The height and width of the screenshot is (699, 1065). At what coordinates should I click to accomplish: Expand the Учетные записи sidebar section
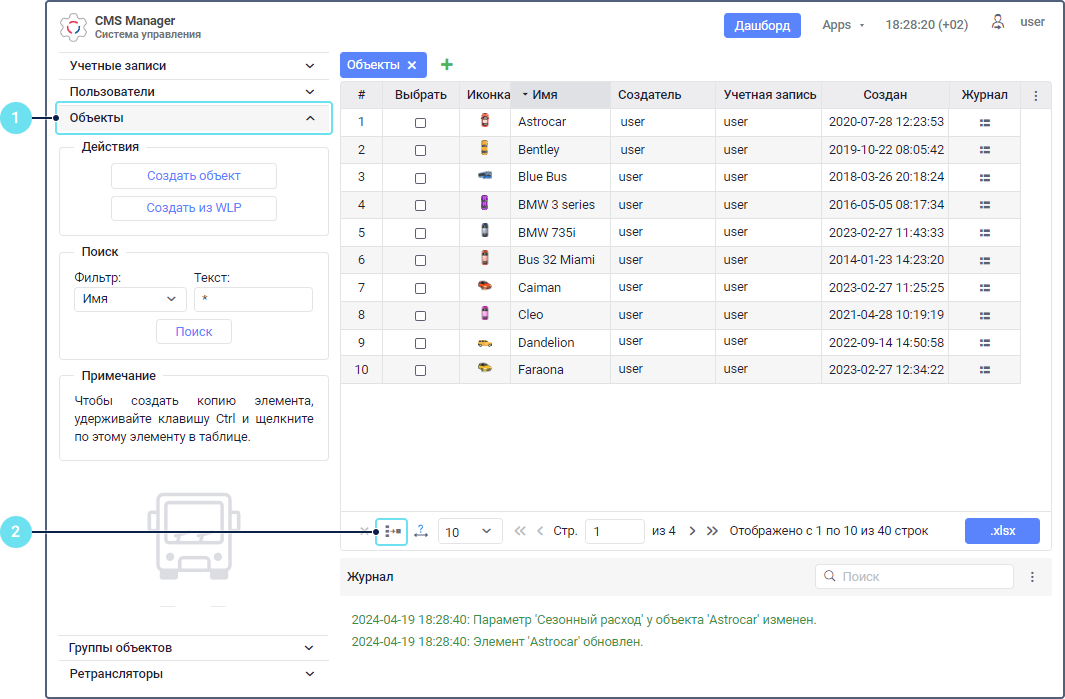tap(192, 66)
